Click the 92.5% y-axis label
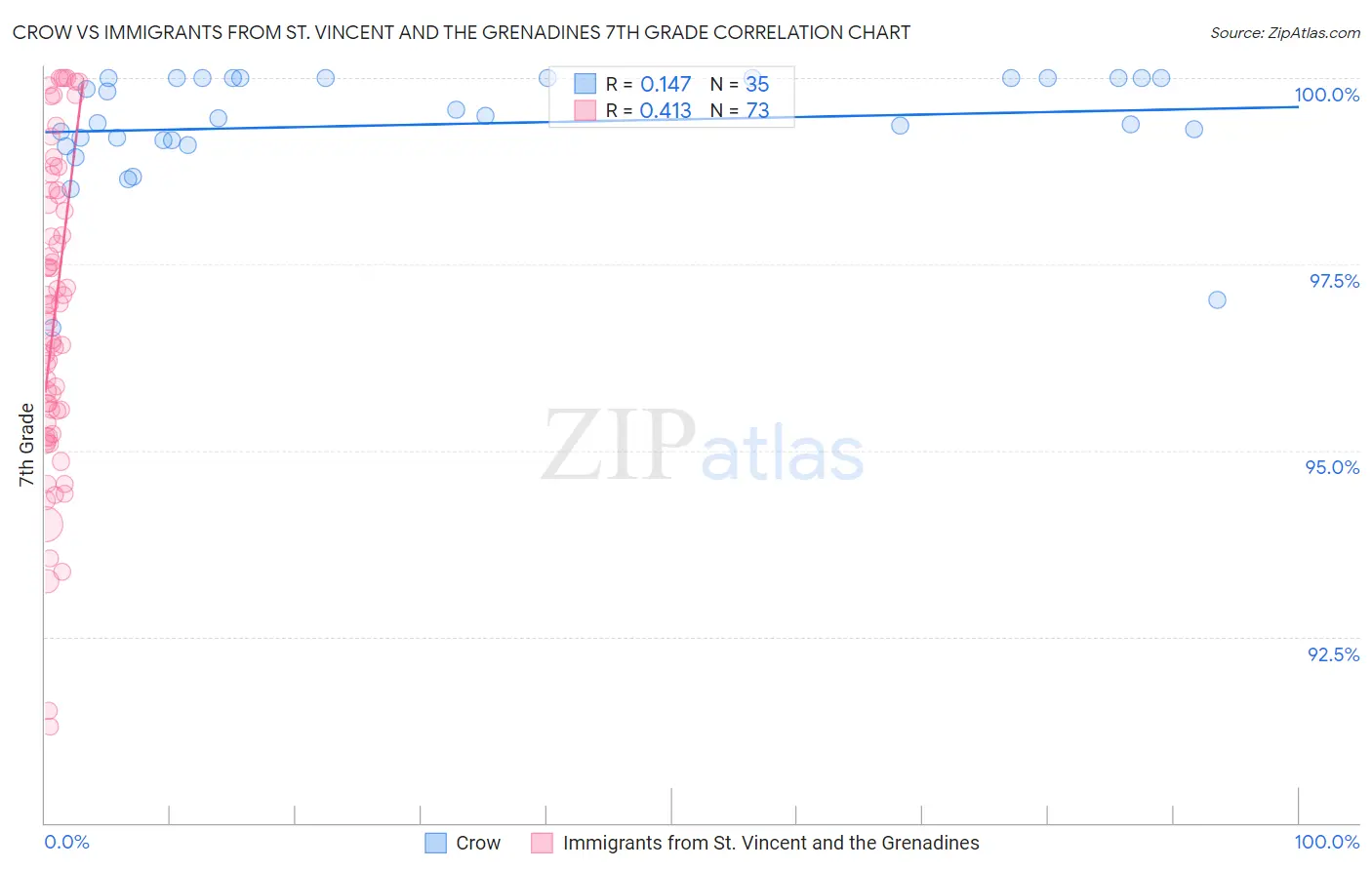Screen dimensions: 1372x870 1333,654
